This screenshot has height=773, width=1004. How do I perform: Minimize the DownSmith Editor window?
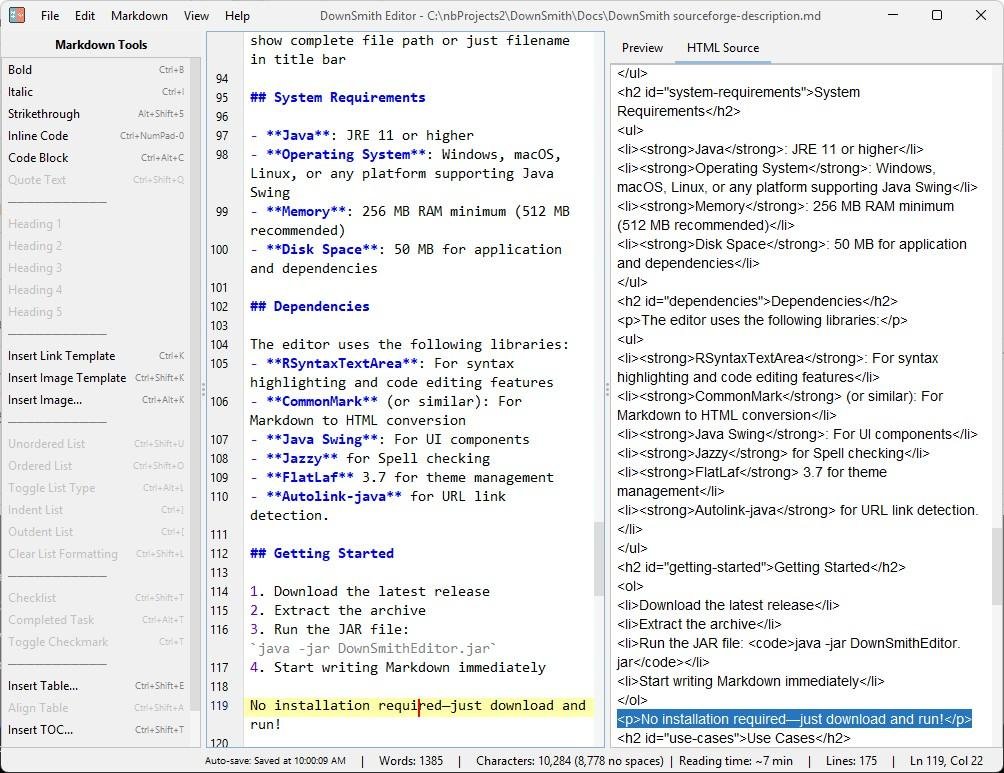[x=893, y=15]
